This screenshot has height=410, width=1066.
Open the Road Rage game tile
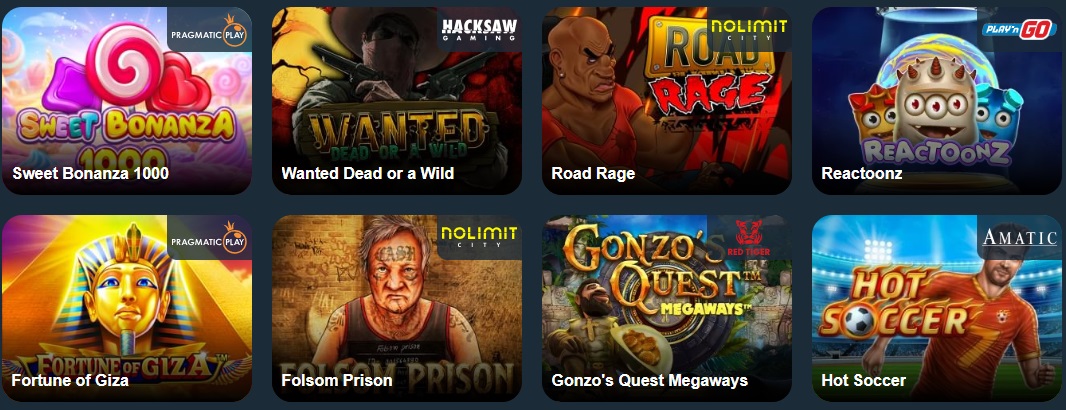(x=667, y=101)
